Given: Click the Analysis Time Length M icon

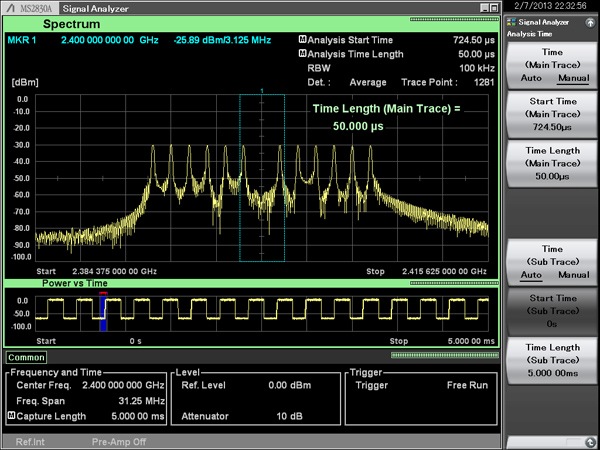Looking at the screenshot, I should (302, 54).
